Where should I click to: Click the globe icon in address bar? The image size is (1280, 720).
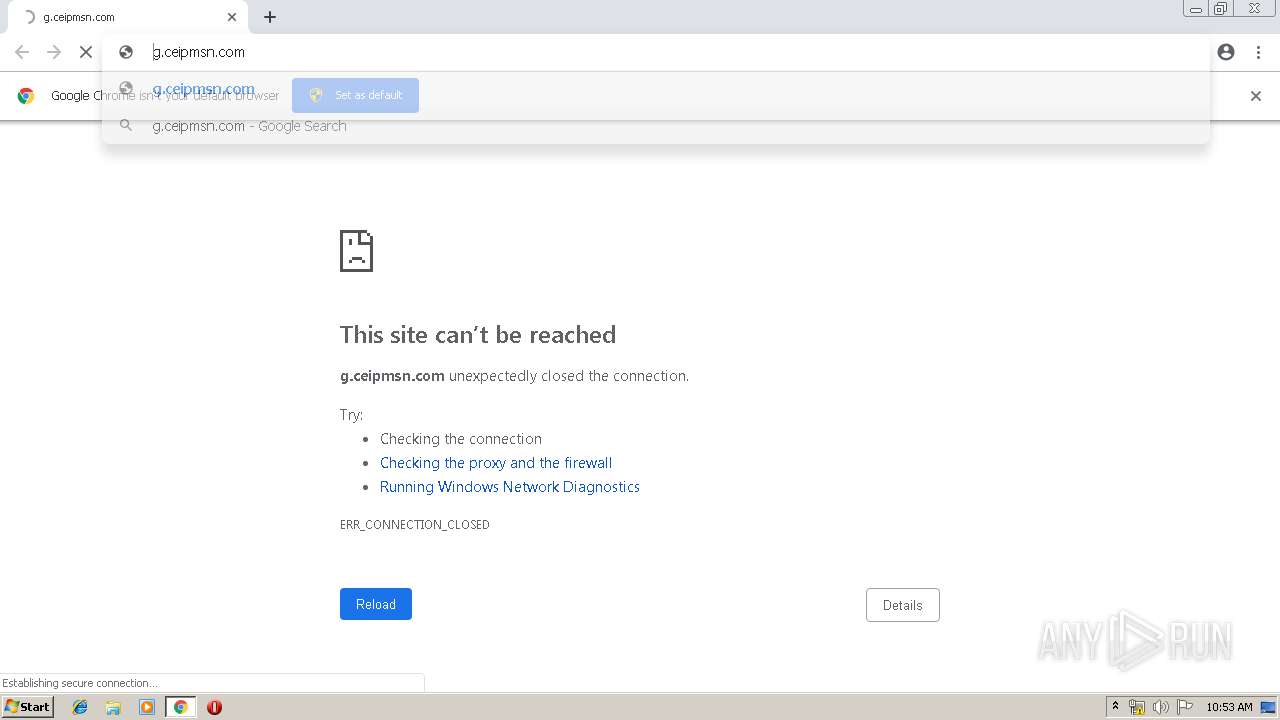[126, 52]
